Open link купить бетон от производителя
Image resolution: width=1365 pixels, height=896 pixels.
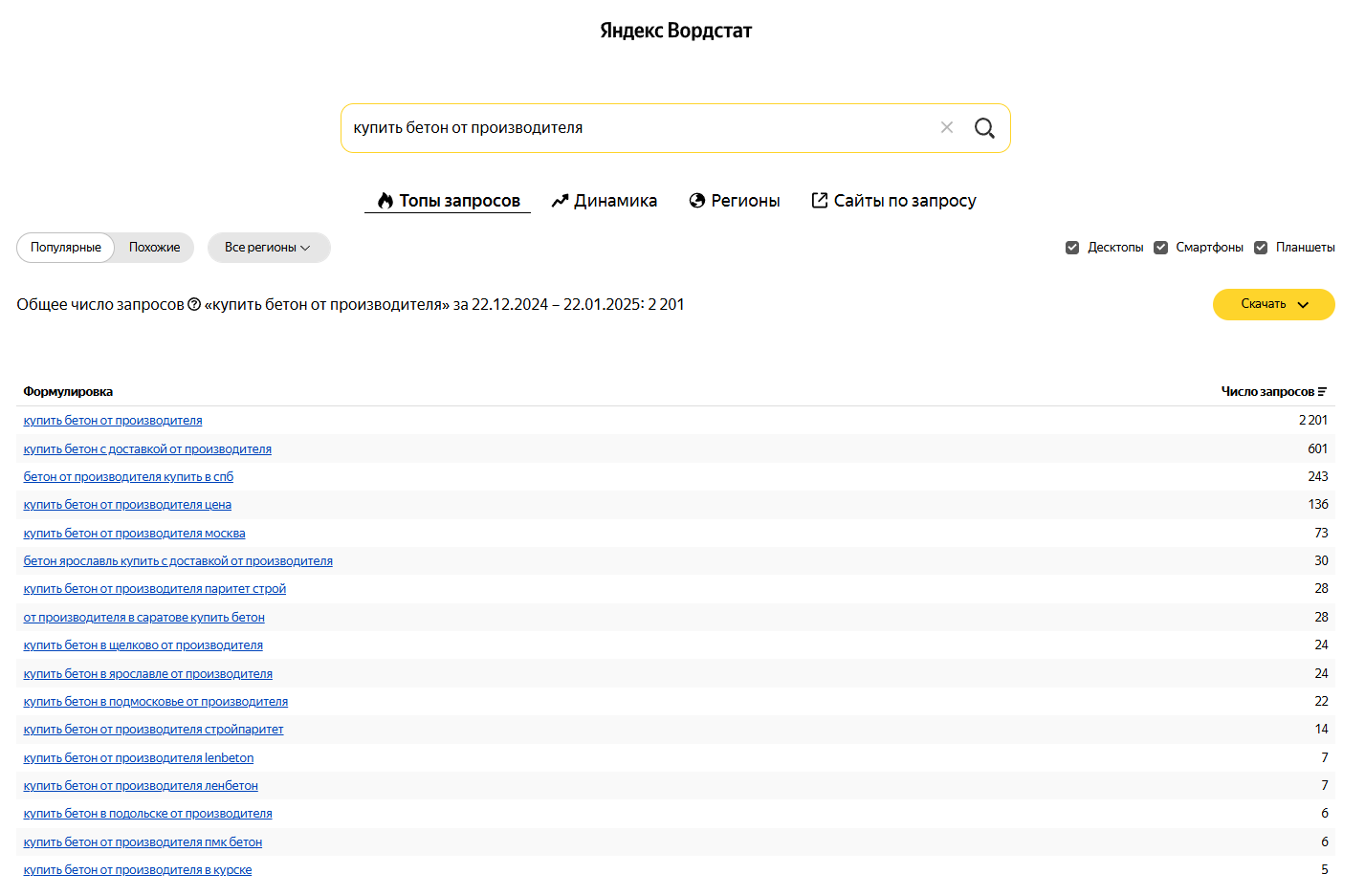[113, 421]
